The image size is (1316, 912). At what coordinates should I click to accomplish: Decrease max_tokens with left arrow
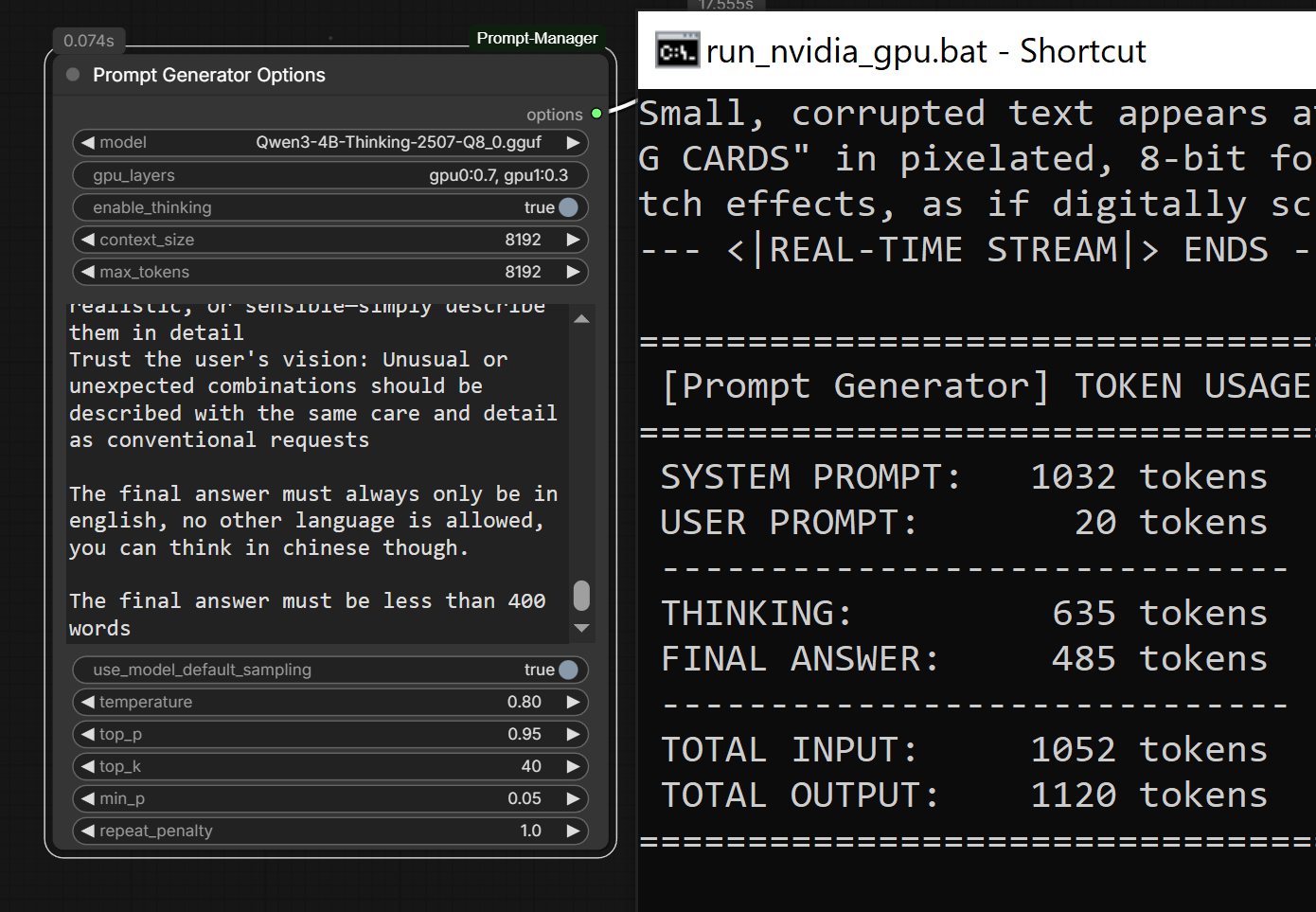(88, 272)
